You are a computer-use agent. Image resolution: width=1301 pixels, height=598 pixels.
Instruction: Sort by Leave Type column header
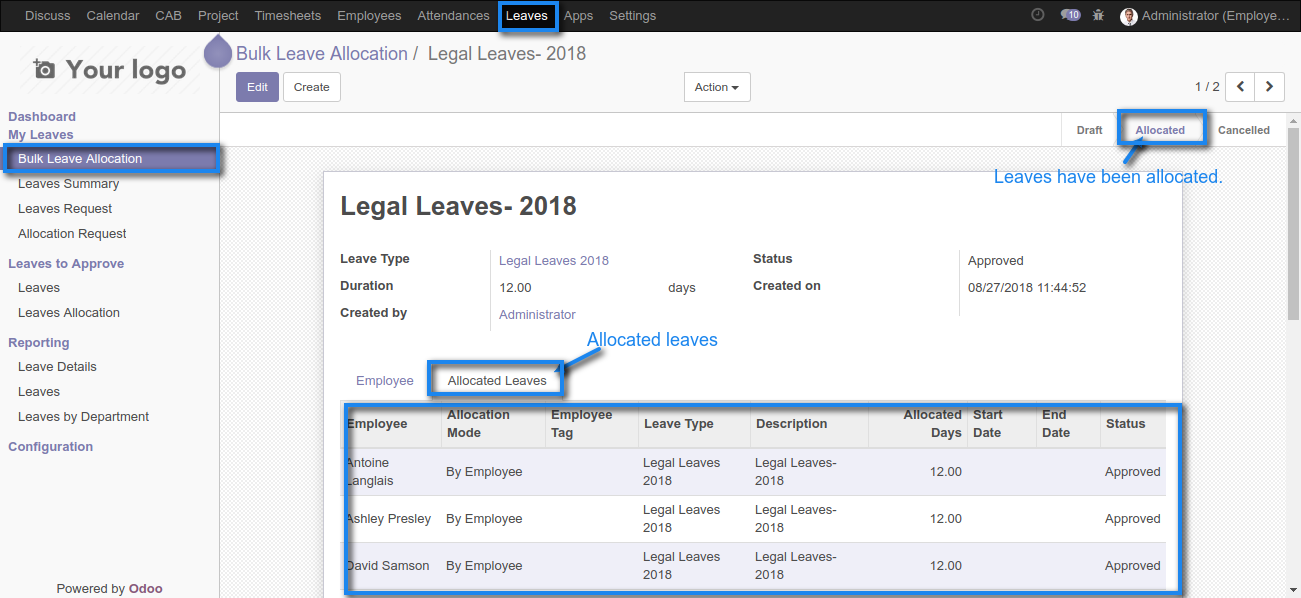[694, 424]
